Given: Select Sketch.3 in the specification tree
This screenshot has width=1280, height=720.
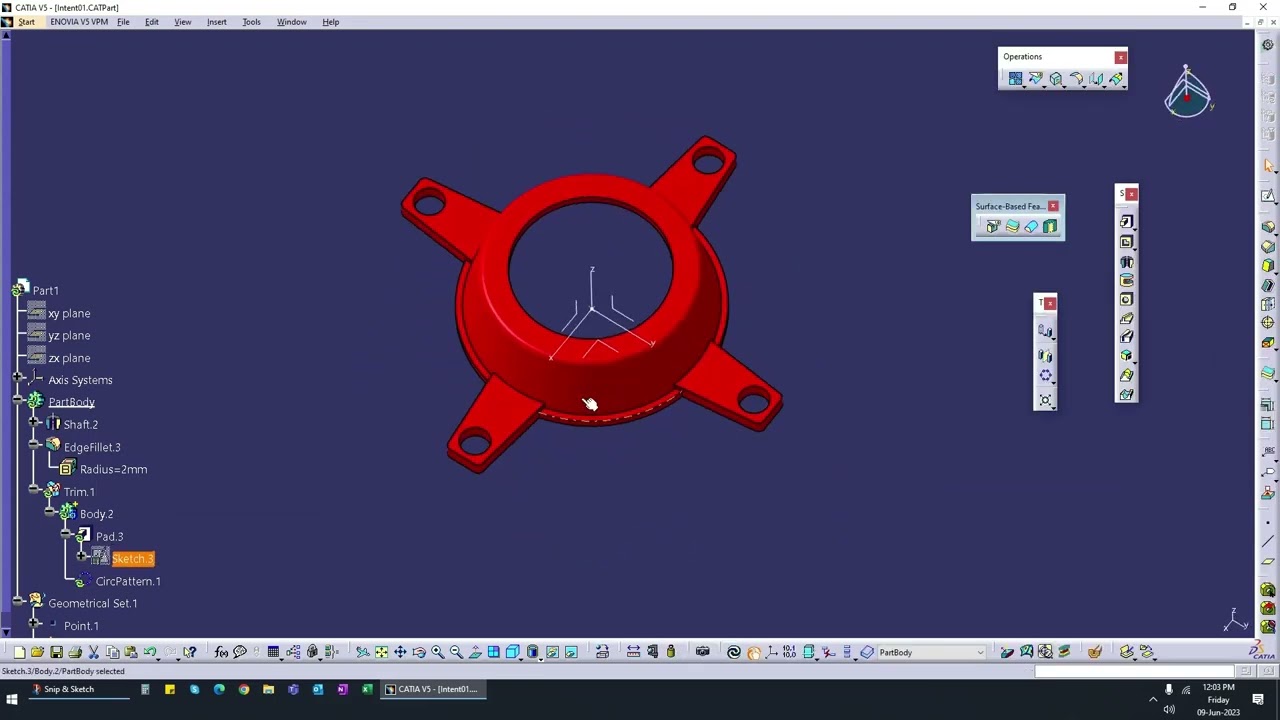Looking at the screenshot, I should point(133,559).
